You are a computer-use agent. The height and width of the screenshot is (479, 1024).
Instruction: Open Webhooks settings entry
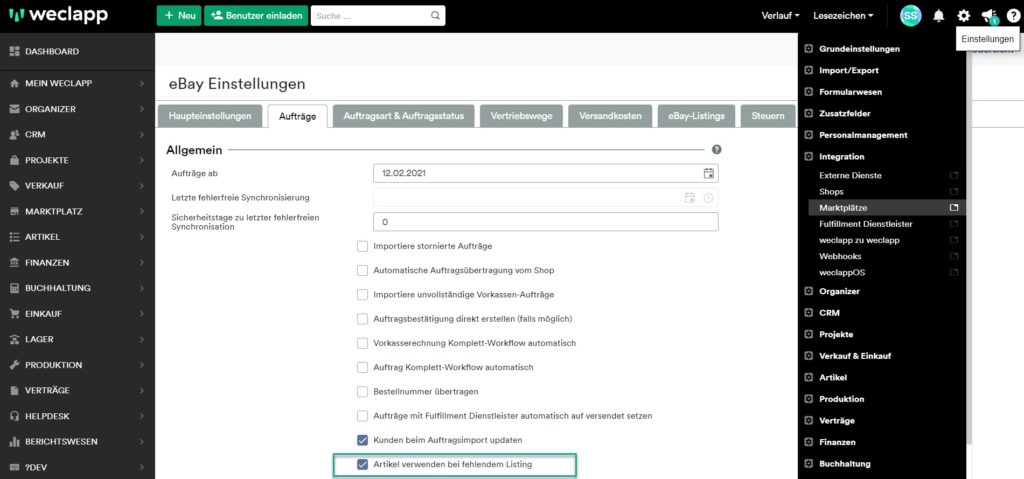point(840,256)
